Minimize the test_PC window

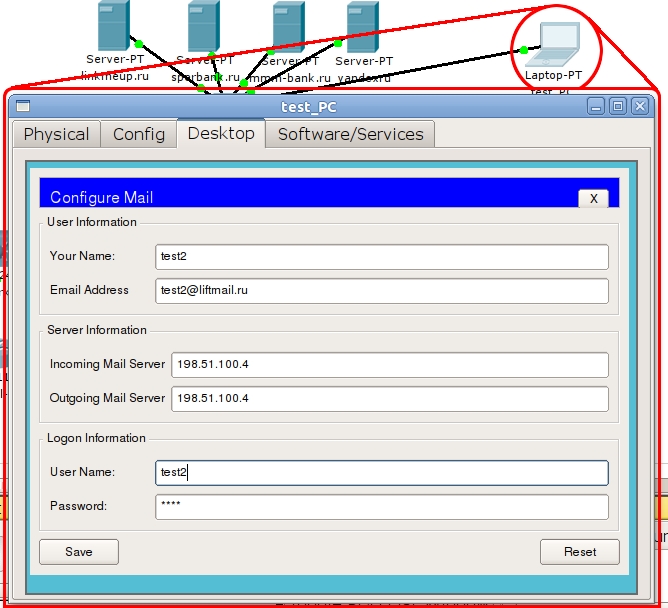(x=596, y=106)
